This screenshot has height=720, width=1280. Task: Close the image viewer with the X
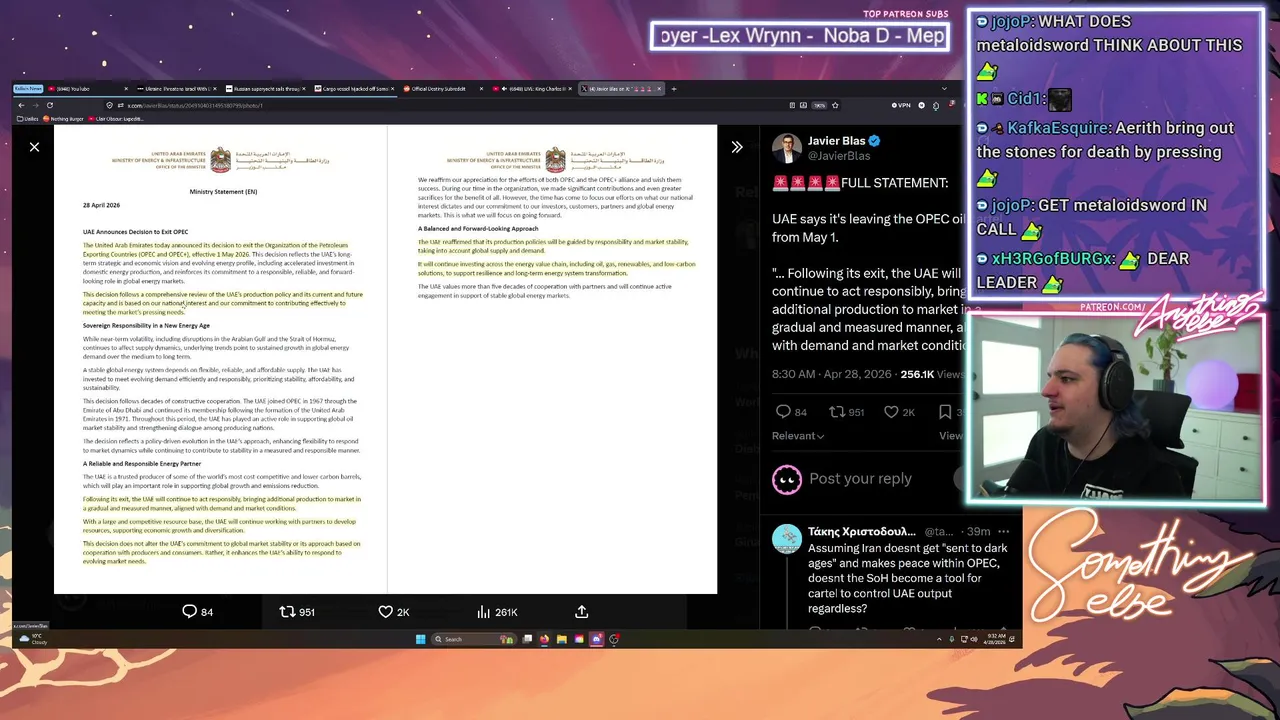34,147
